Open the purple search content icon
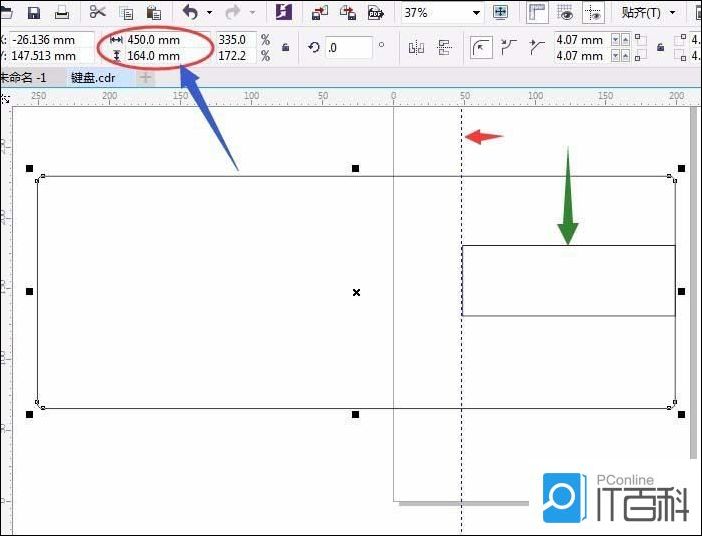Viewport: 702px width, 536px height. click(x=284, y=12)
